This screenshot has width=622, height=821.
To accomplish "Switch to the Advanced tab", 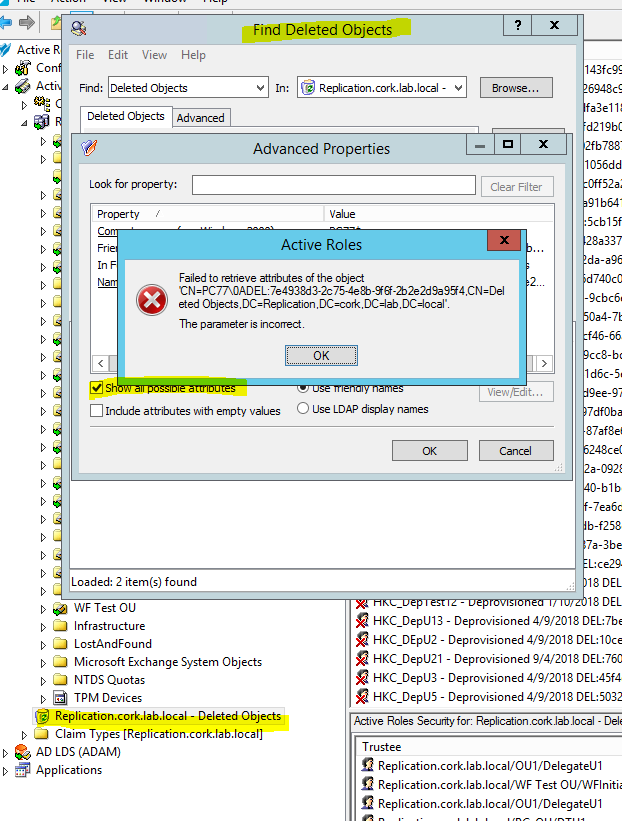I will [201, 117].
